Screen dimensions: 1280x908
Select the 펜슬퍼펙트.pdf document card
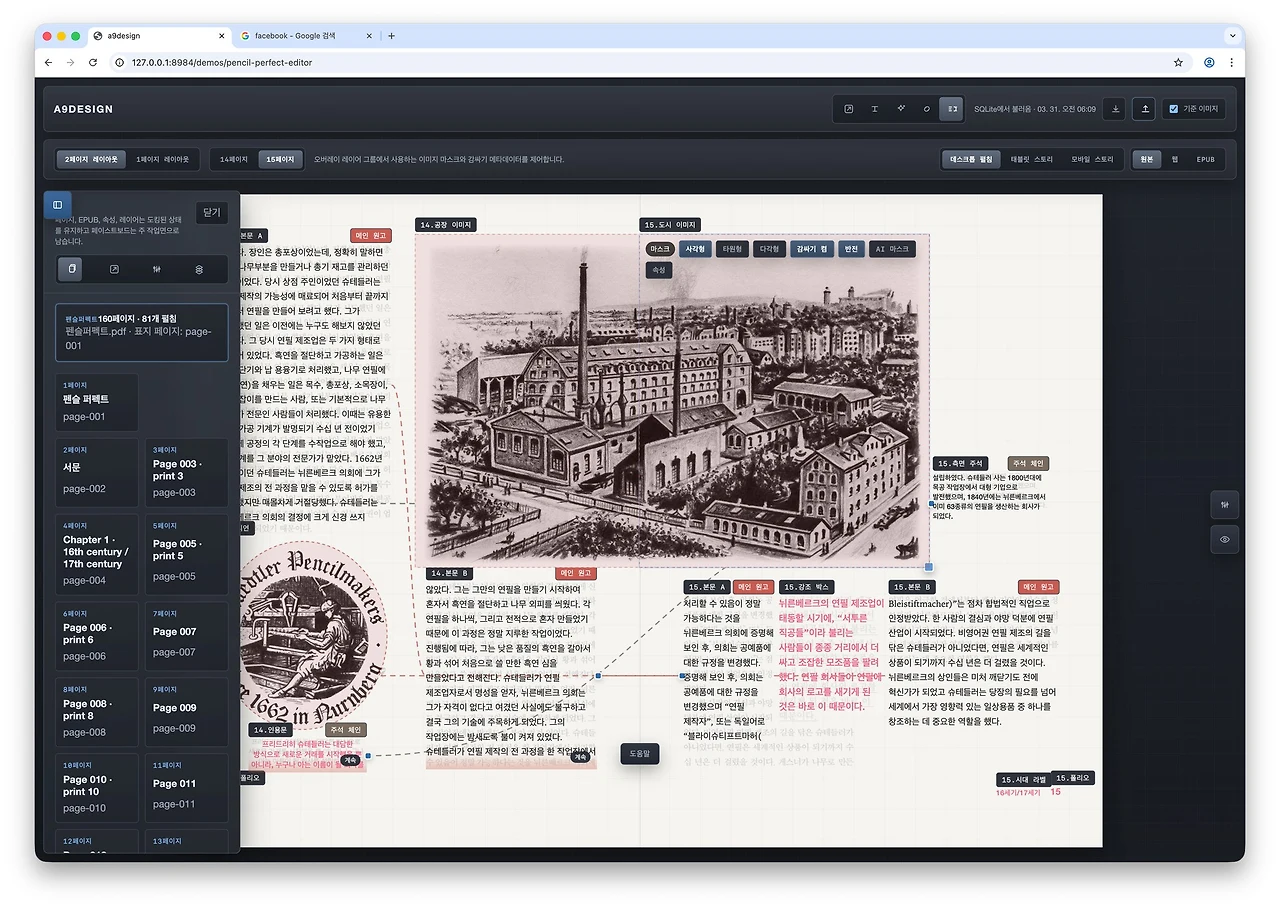[141, 332]
